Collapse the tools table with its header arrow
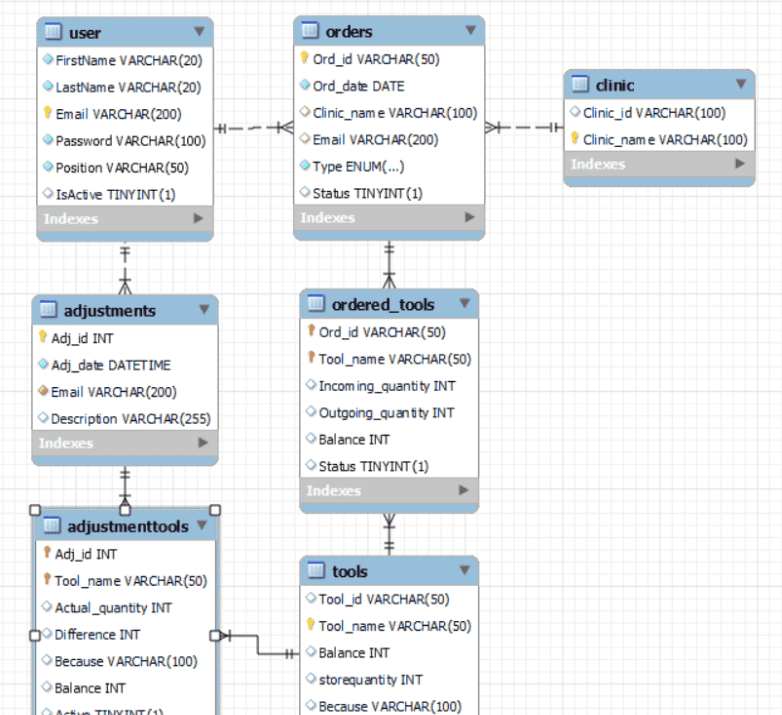 pyautogui.click(x=464, y=570)
